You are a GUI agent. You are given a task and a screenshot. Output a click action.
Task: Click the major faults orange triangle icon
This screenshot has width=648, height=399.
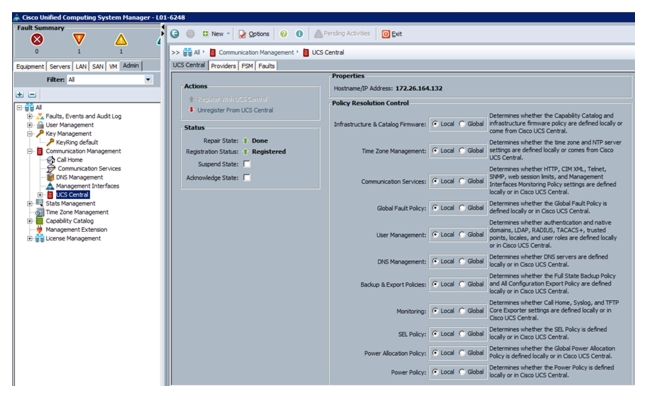(79, 39)
